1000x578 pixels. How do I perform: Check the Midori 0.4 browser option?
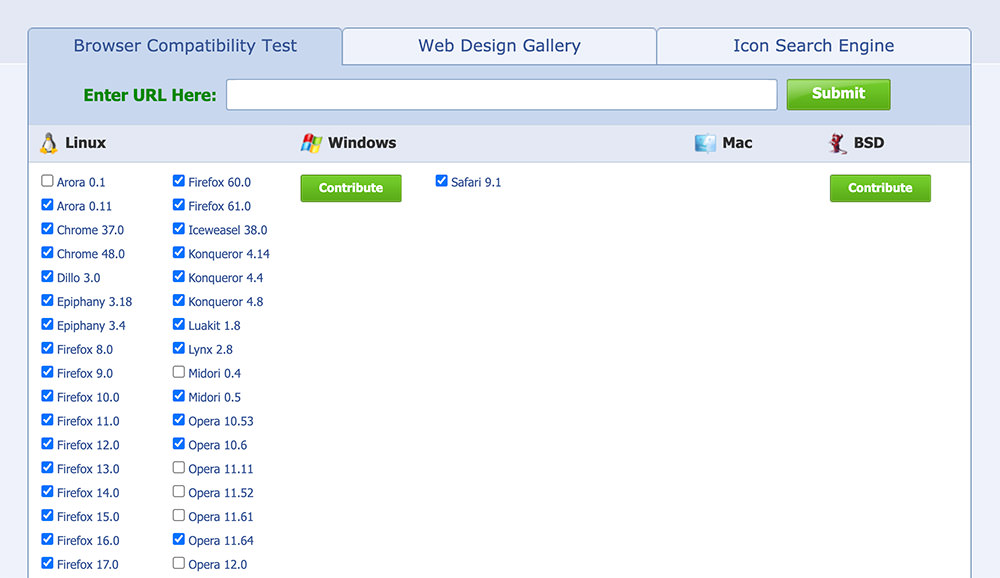(179, 372)
